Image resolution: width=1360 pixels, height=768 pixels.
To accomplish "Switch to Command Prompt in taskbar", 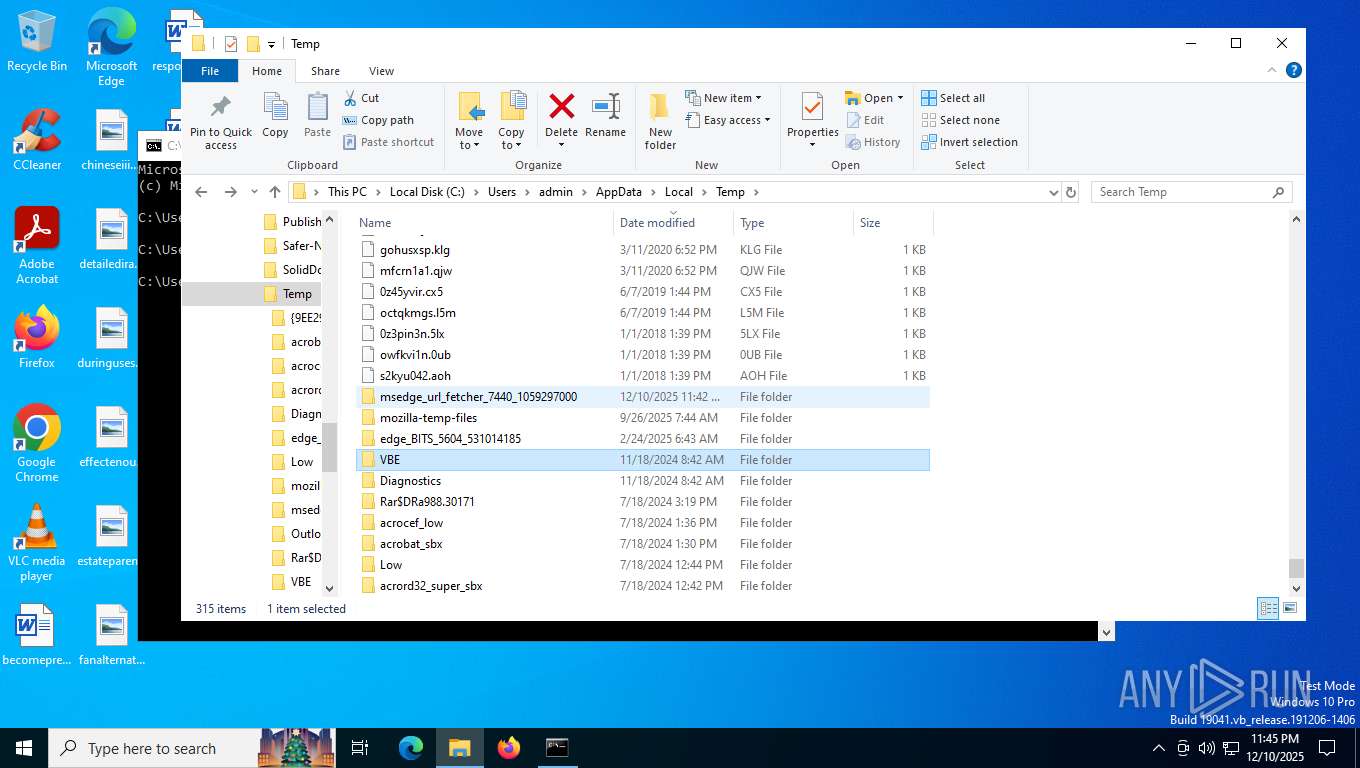I will pyautogui.click(x=557, y=748).
